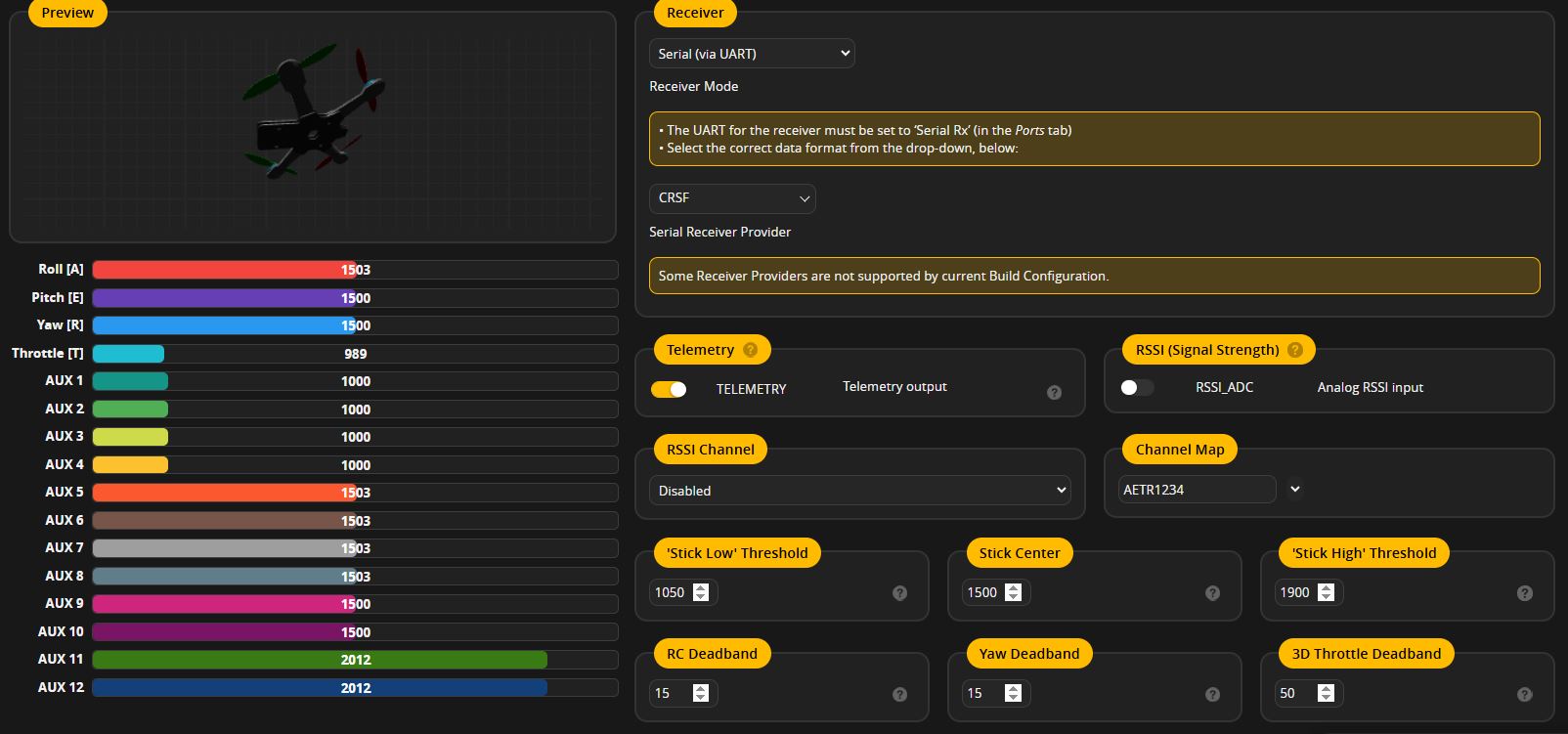This screenshot has width=1568, height=734.
Task: Click stepper arrows on RC Deadband
Action: (700, 693)
